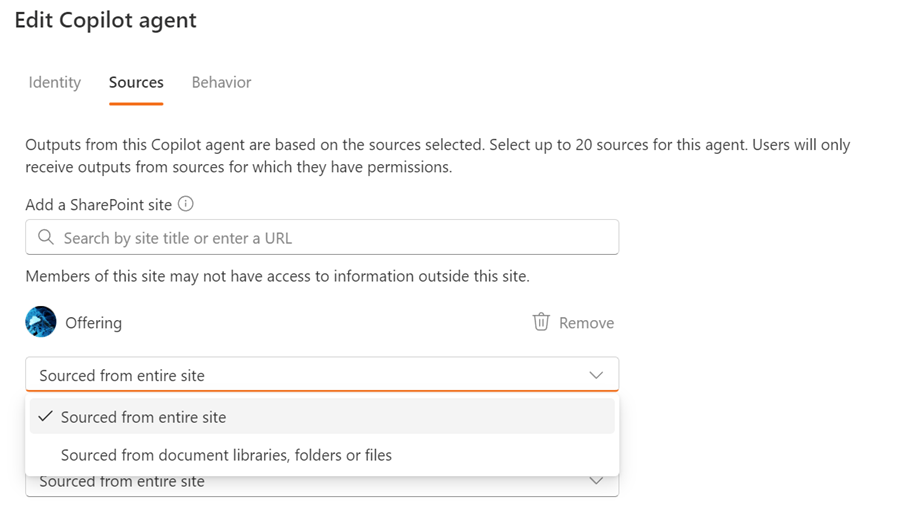Viewport: 900px width, 520px height.
Task: Click the trash can icon for Offering
Action: [x=541, y=322]
